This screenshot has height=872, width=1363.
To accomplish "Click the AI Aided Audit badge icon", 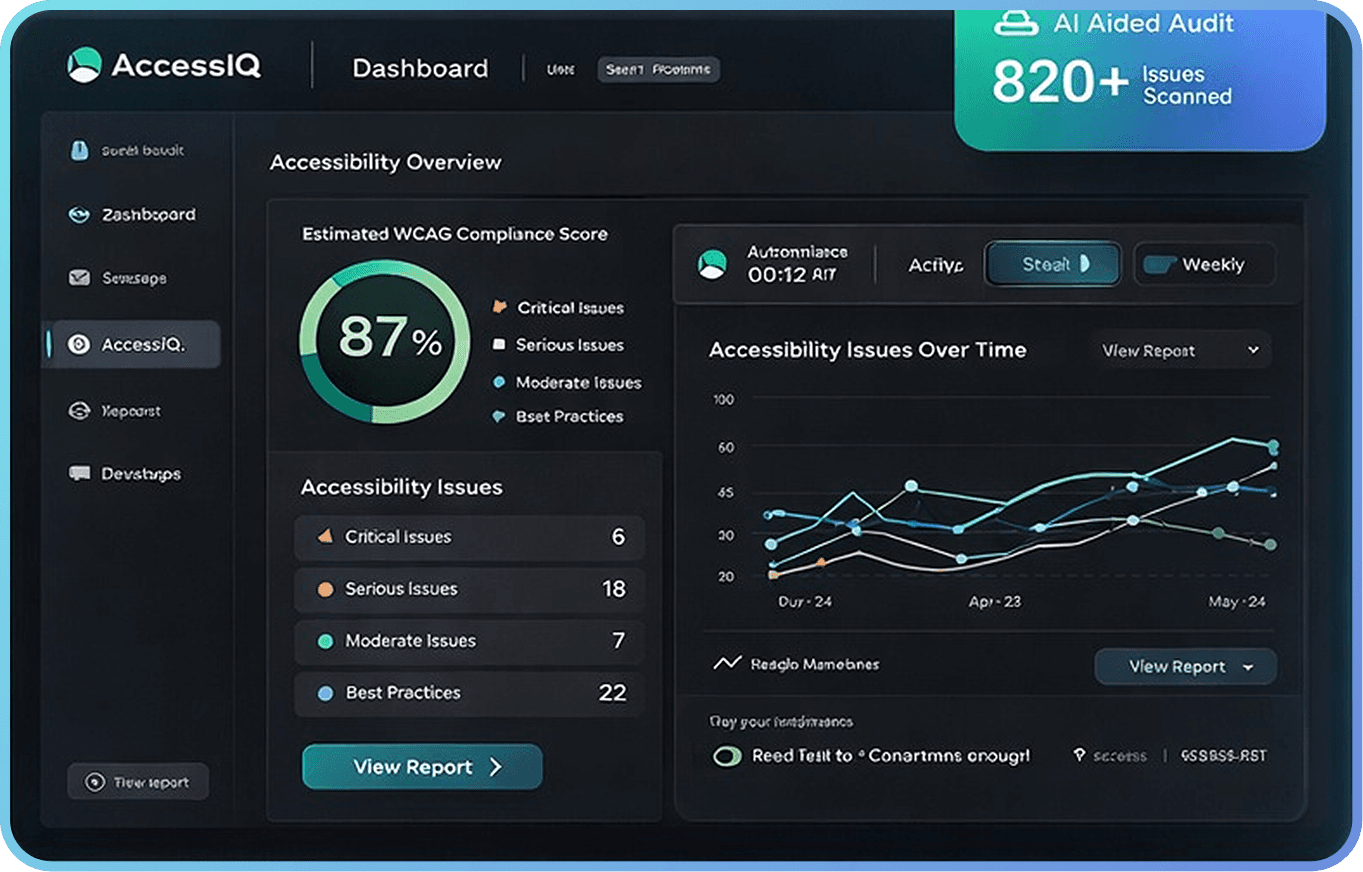I will point(1015,22).
